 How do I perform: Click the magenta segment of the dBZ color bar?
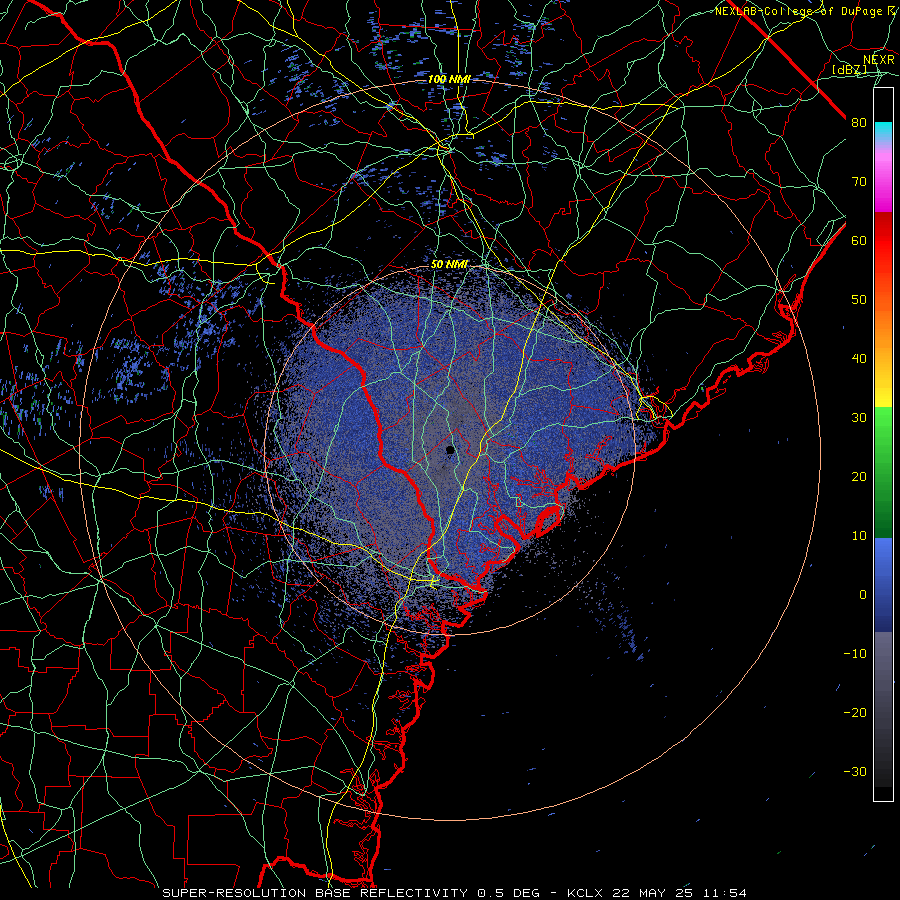[883, 184]
